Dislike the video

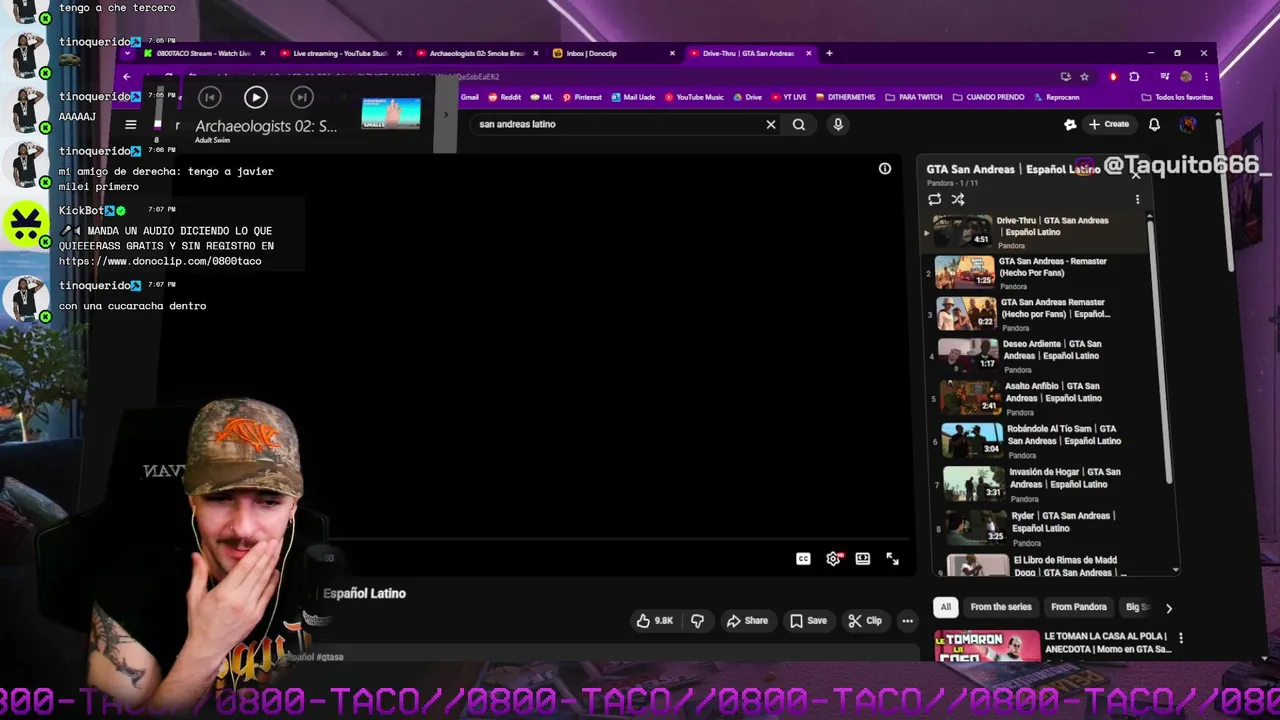point(697,621)
